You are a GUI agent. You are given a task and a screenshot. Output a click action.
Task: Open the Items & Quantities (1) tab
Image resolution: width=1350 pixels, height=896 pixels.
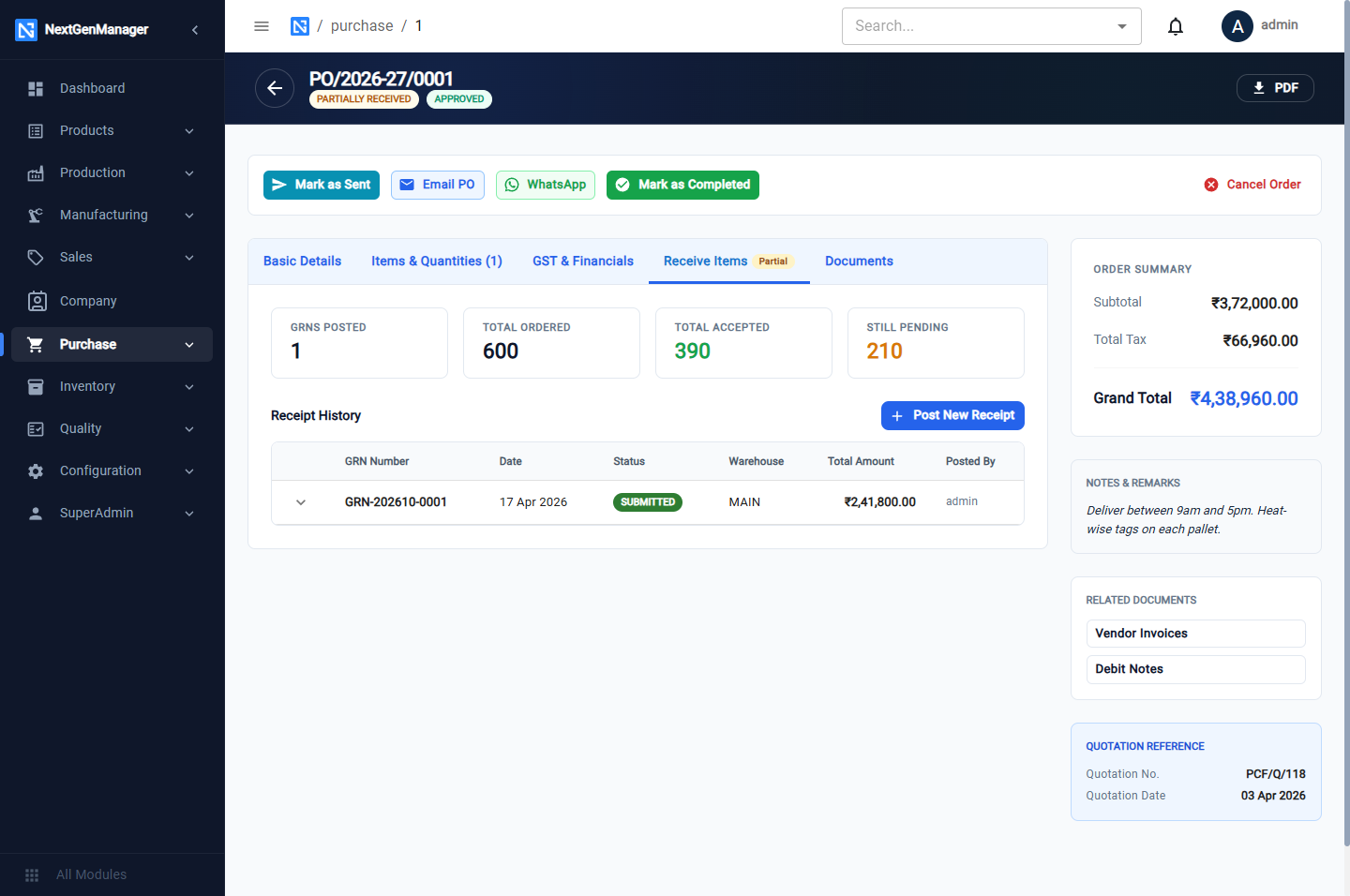coord(437,261)
